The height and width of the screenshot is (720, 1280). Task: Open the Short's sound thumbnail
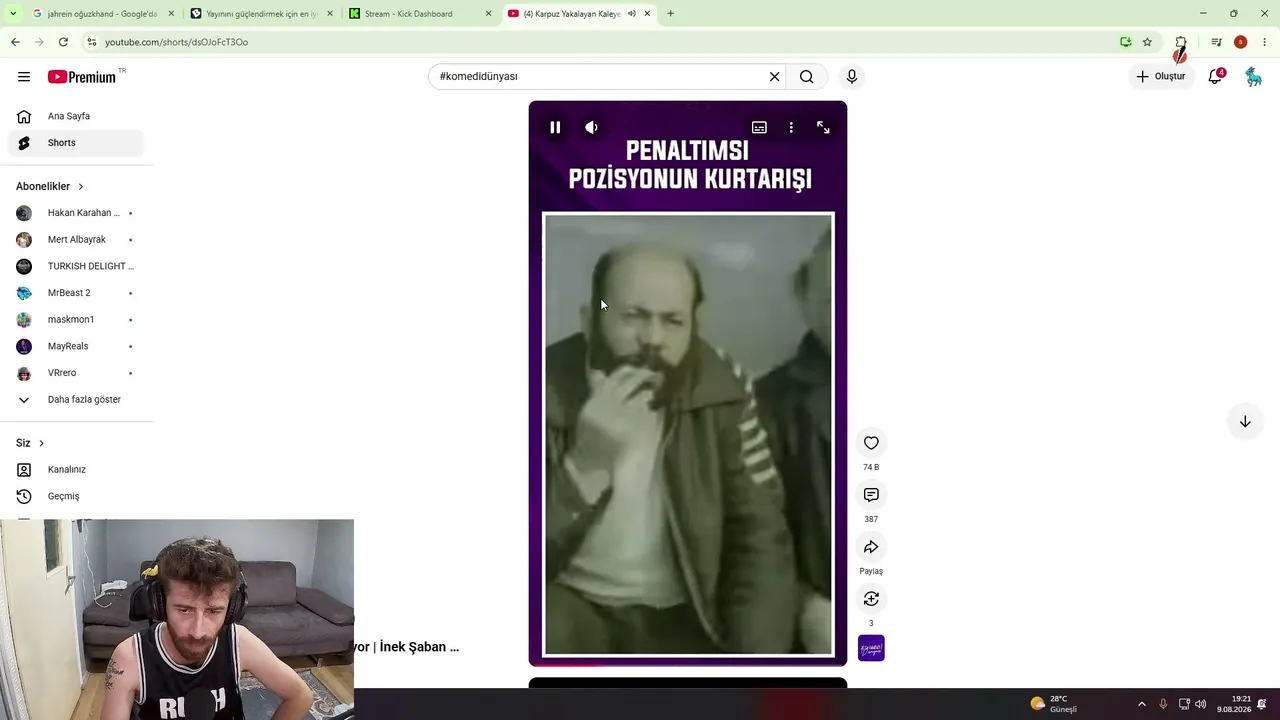tap(871, 648)
